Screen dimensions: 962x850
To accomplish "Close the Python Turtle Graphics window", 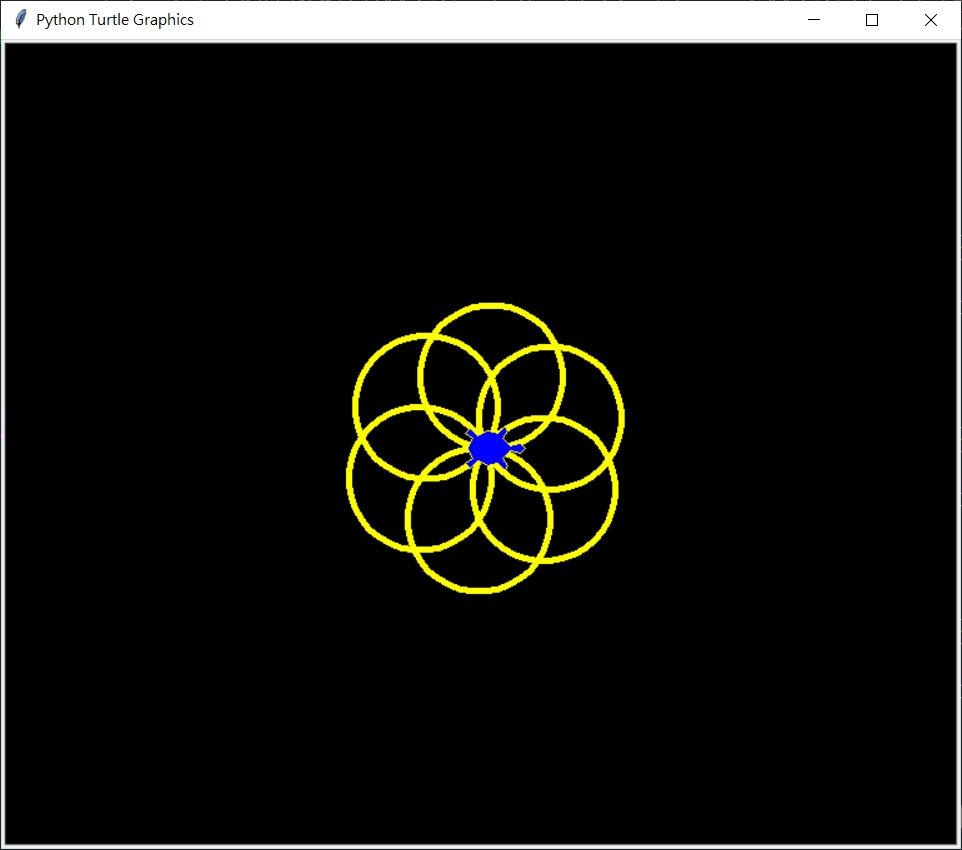I will point(931,20).
